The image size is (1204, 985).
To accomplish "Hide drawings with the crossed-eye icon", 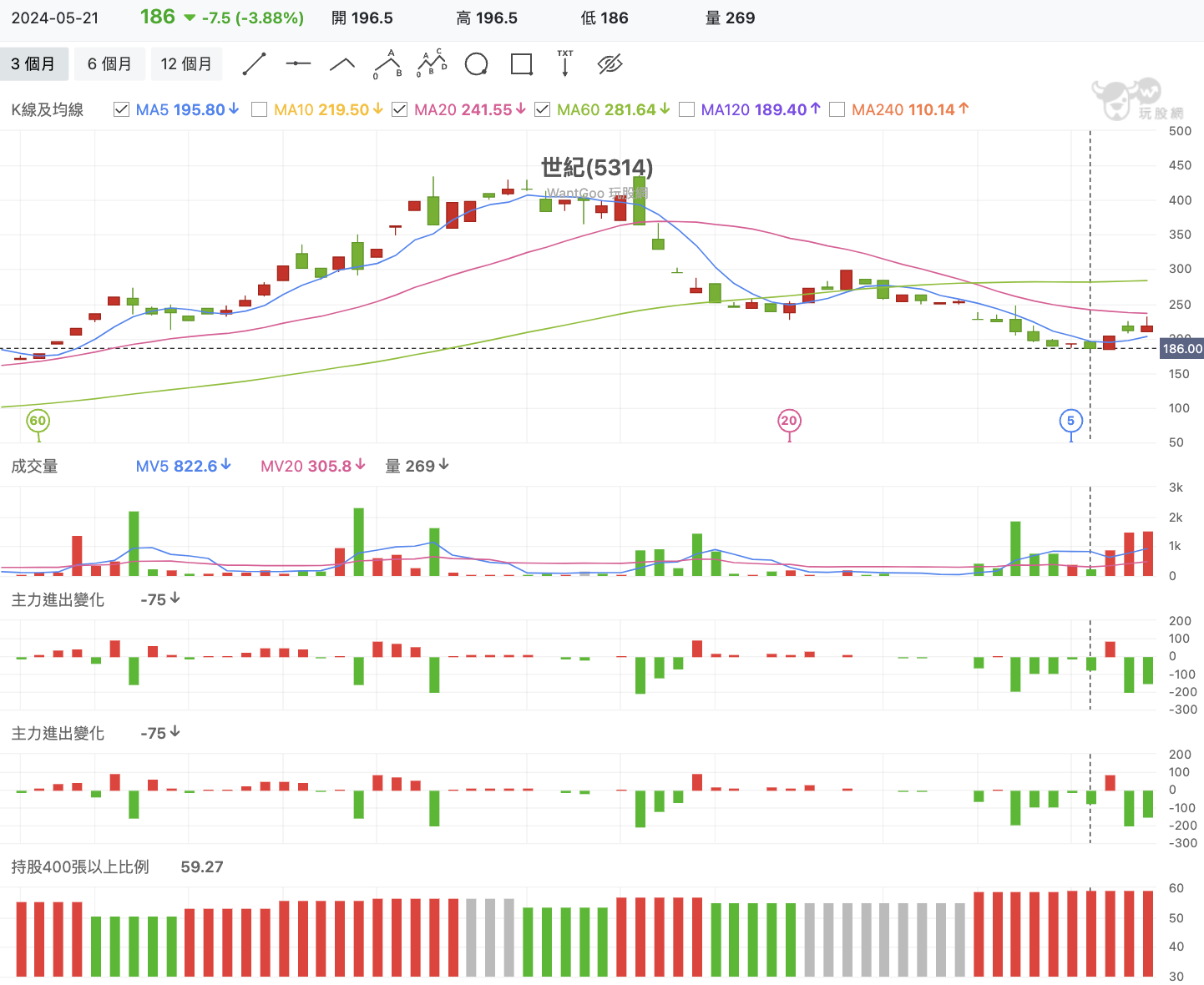I will coord(610,64).
